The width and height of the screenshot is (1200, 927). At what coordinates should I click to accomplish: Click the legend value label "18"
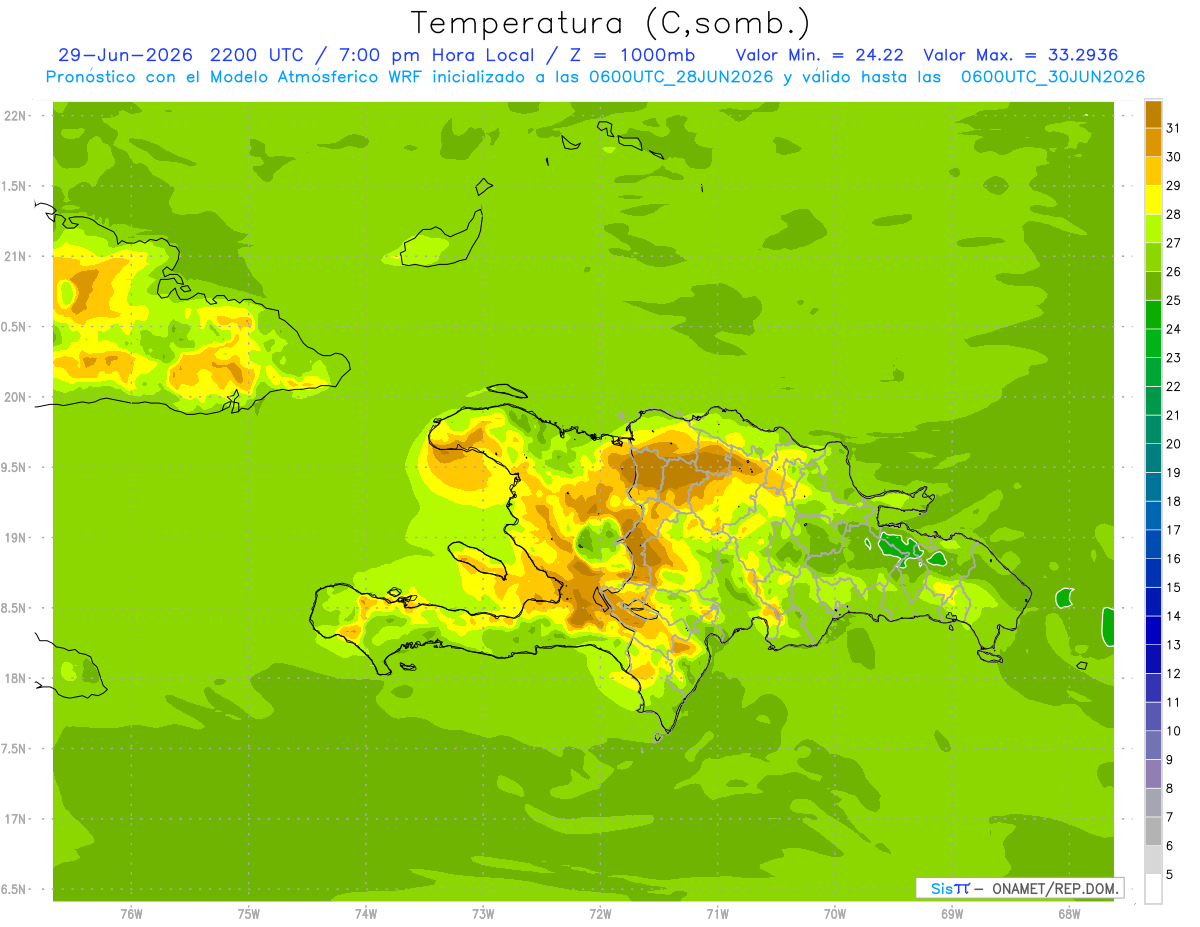(x=1173, y=502)
